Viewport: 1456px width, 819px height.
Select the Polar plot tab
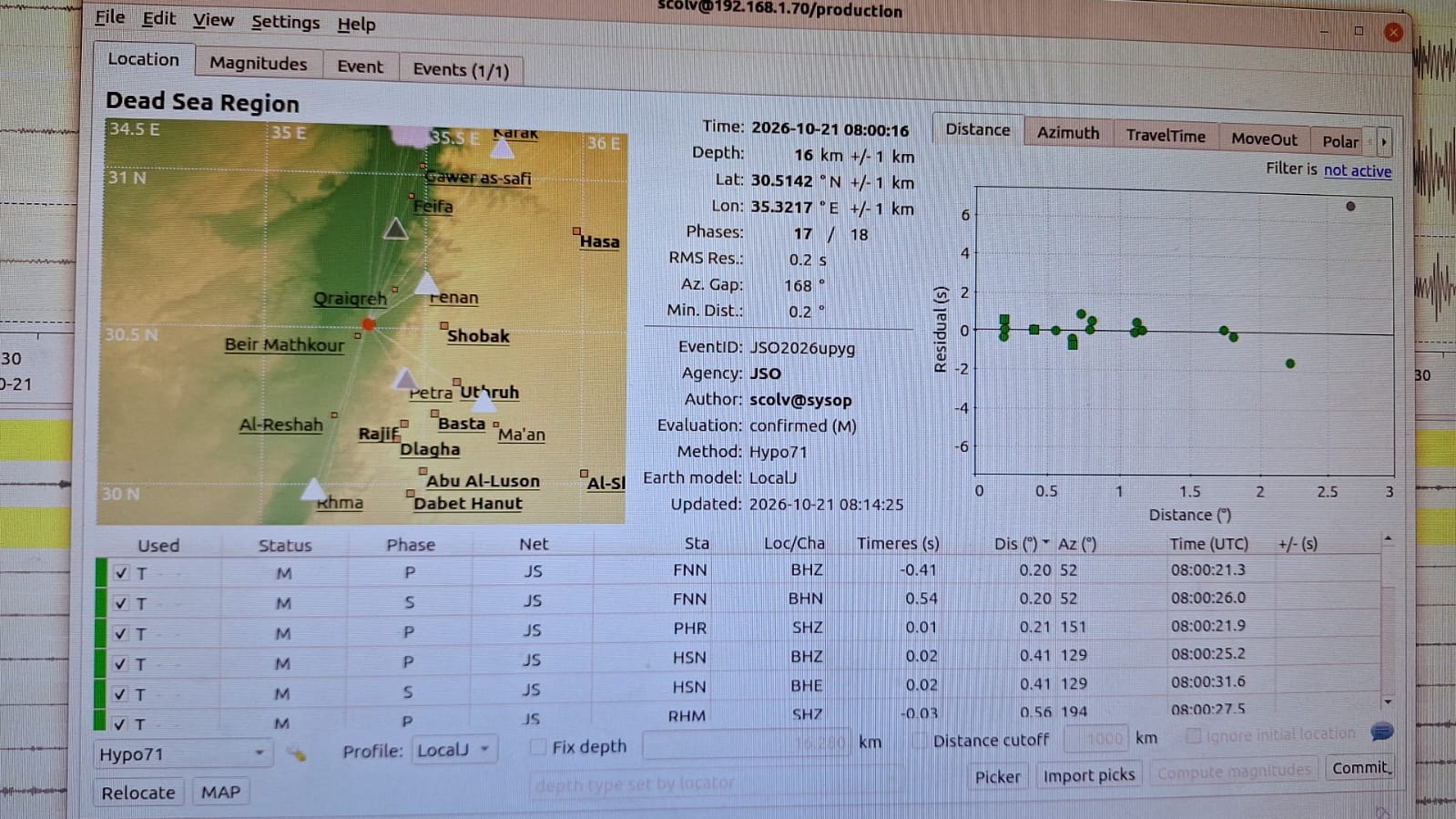[x=1339, y=141]
